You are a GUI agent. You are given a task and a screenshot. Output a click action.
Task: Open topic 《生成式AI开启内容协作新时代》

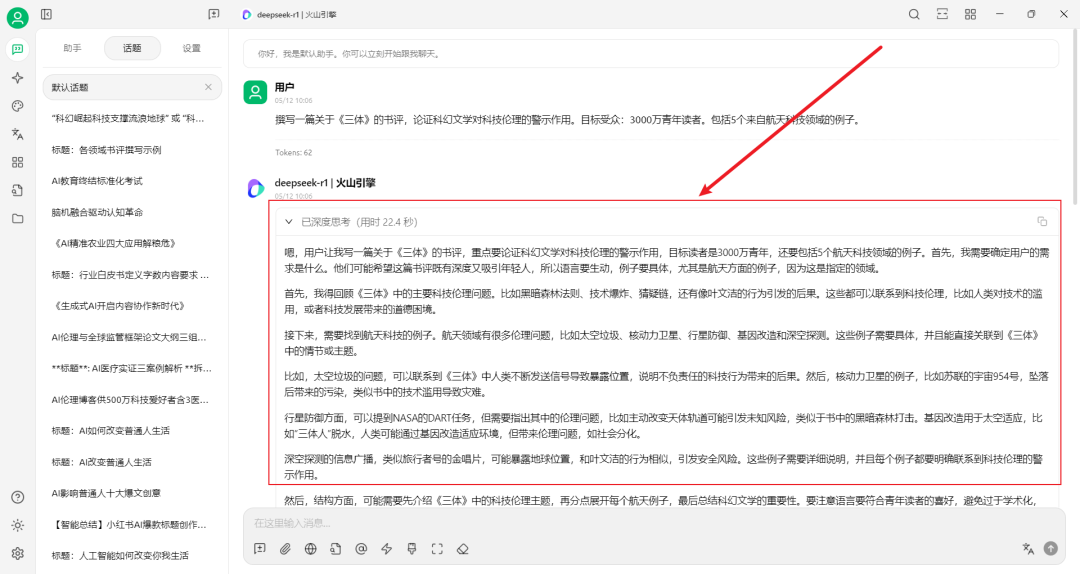click(x=132, y=306)
